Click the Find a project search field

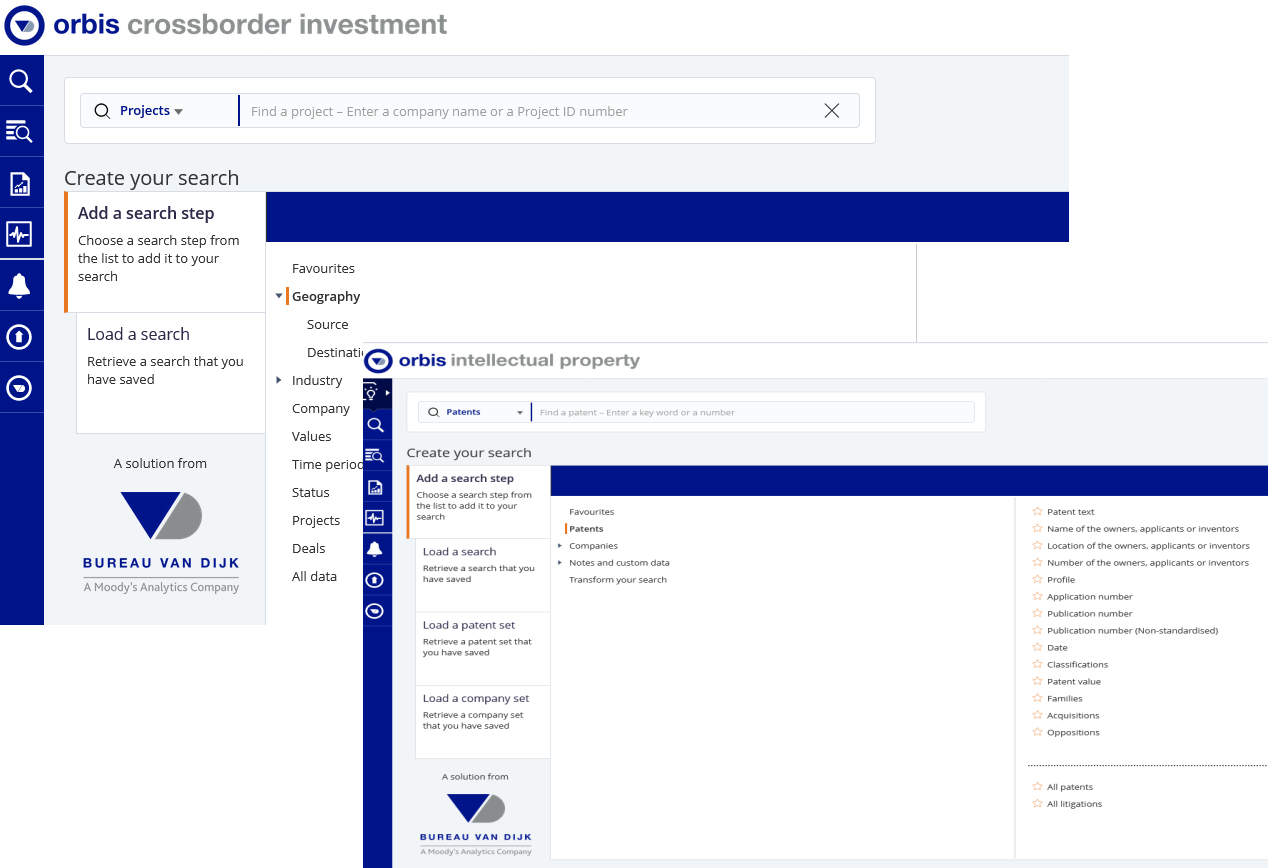[530, 111]
